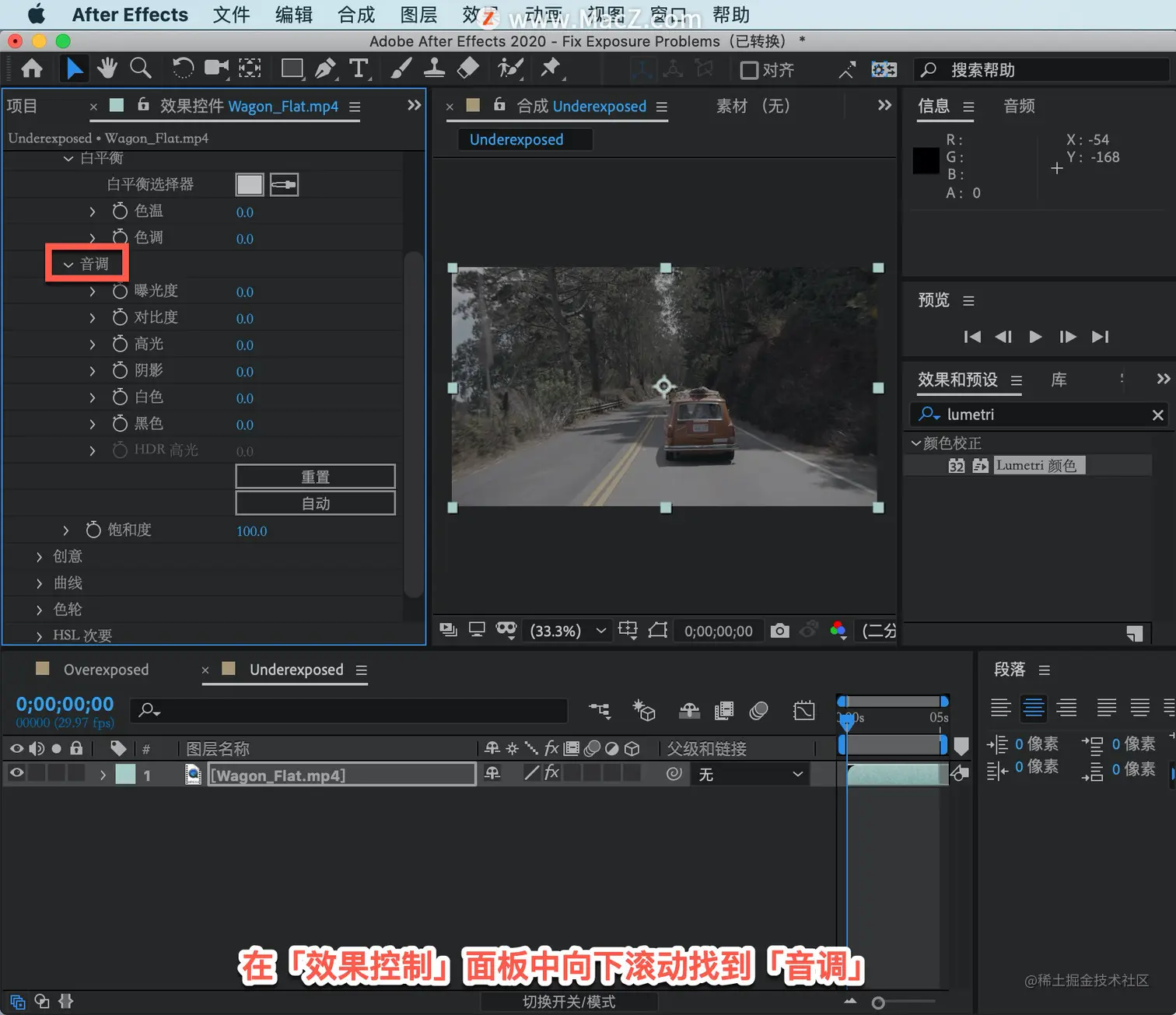Click the Wagon_Flat.mp4 layer color label
This screenshot has width=1176, height=1015.
(125, 774)
